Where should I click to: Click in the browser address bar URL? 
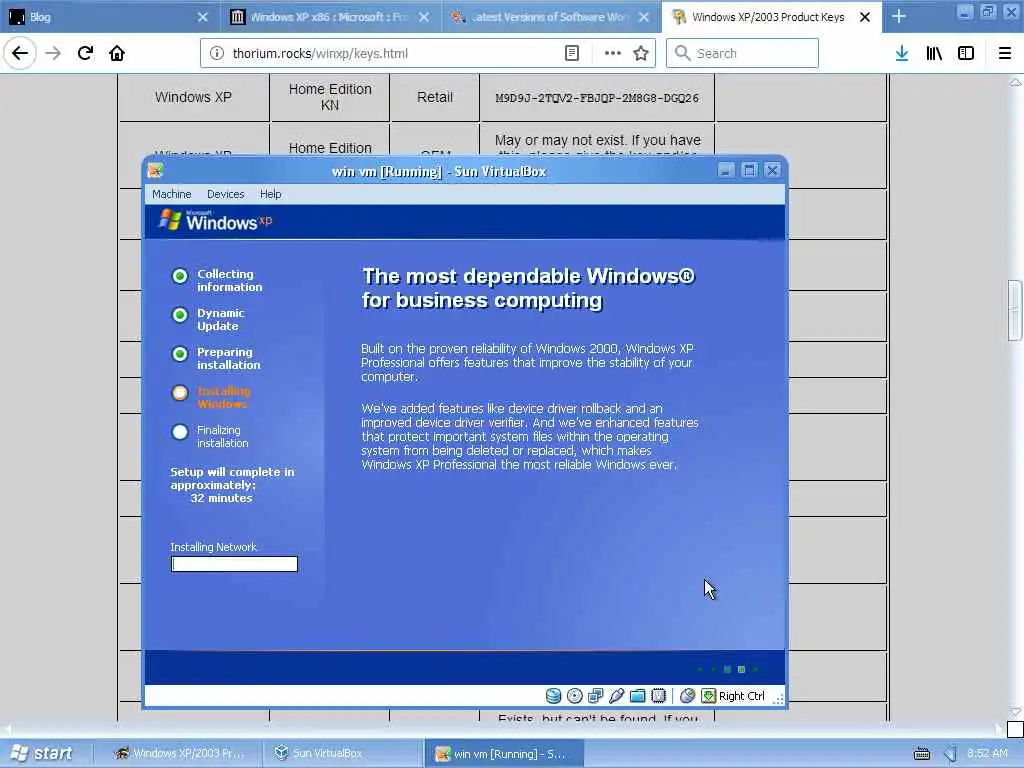point(320,54)
